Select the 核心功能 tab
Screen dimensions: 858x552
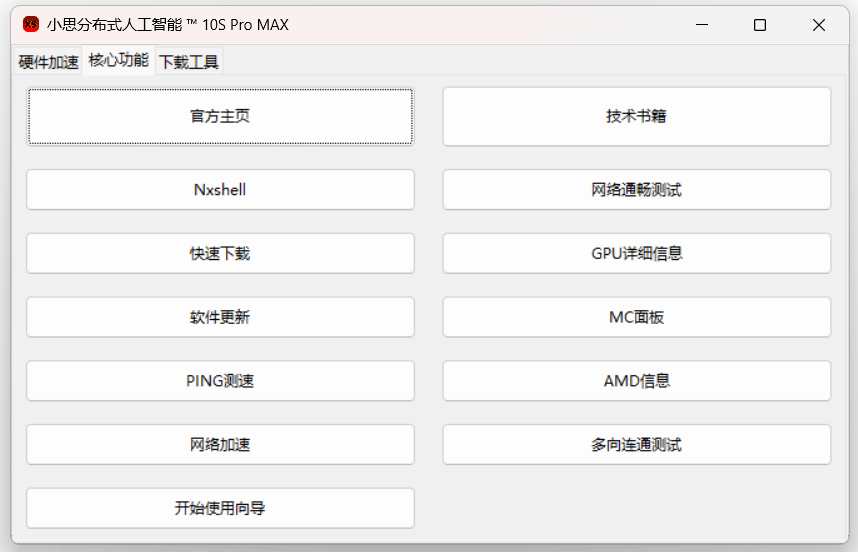click(118, 60)
